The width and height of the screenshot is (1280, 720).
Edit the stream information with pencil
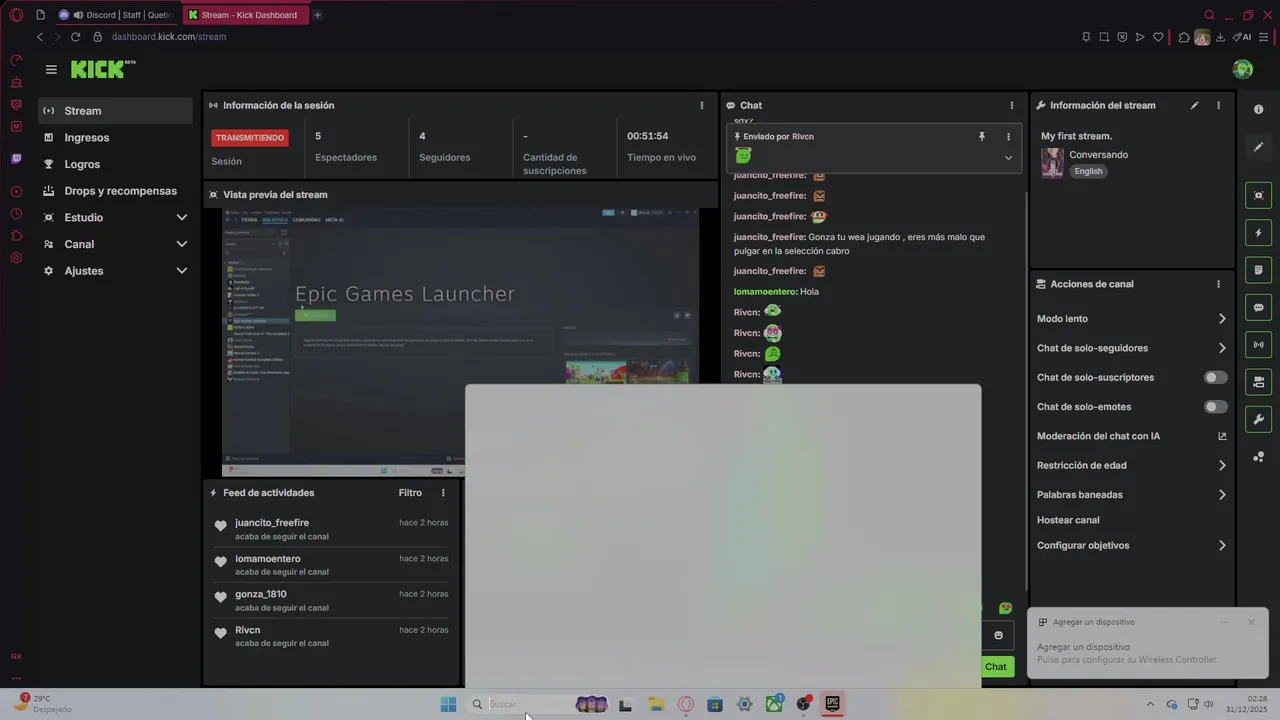tap(1194, 105)
